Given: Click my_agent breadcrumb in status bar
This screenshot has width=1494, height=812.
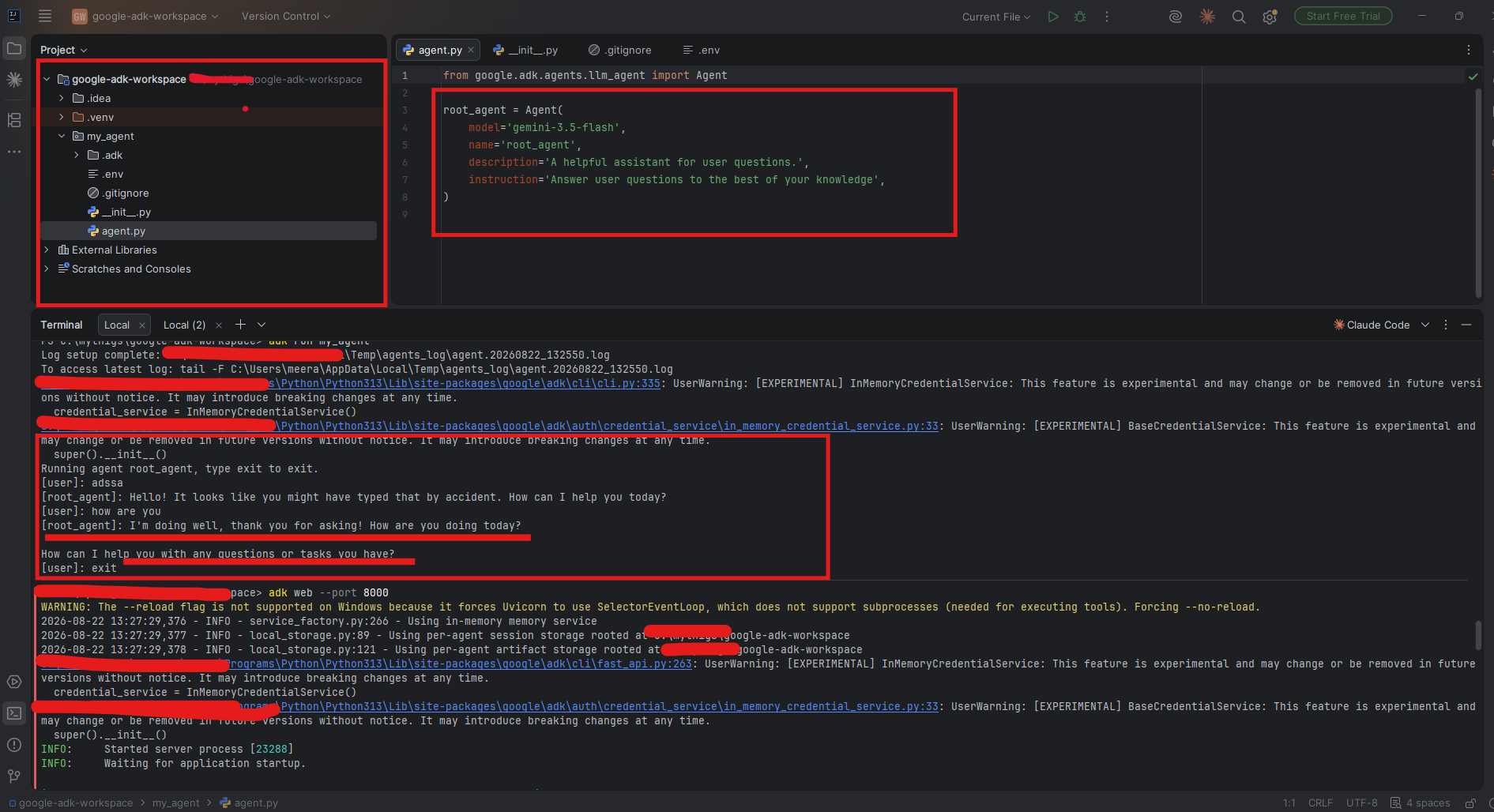Looking at the screenshot, I should point(175,803).
